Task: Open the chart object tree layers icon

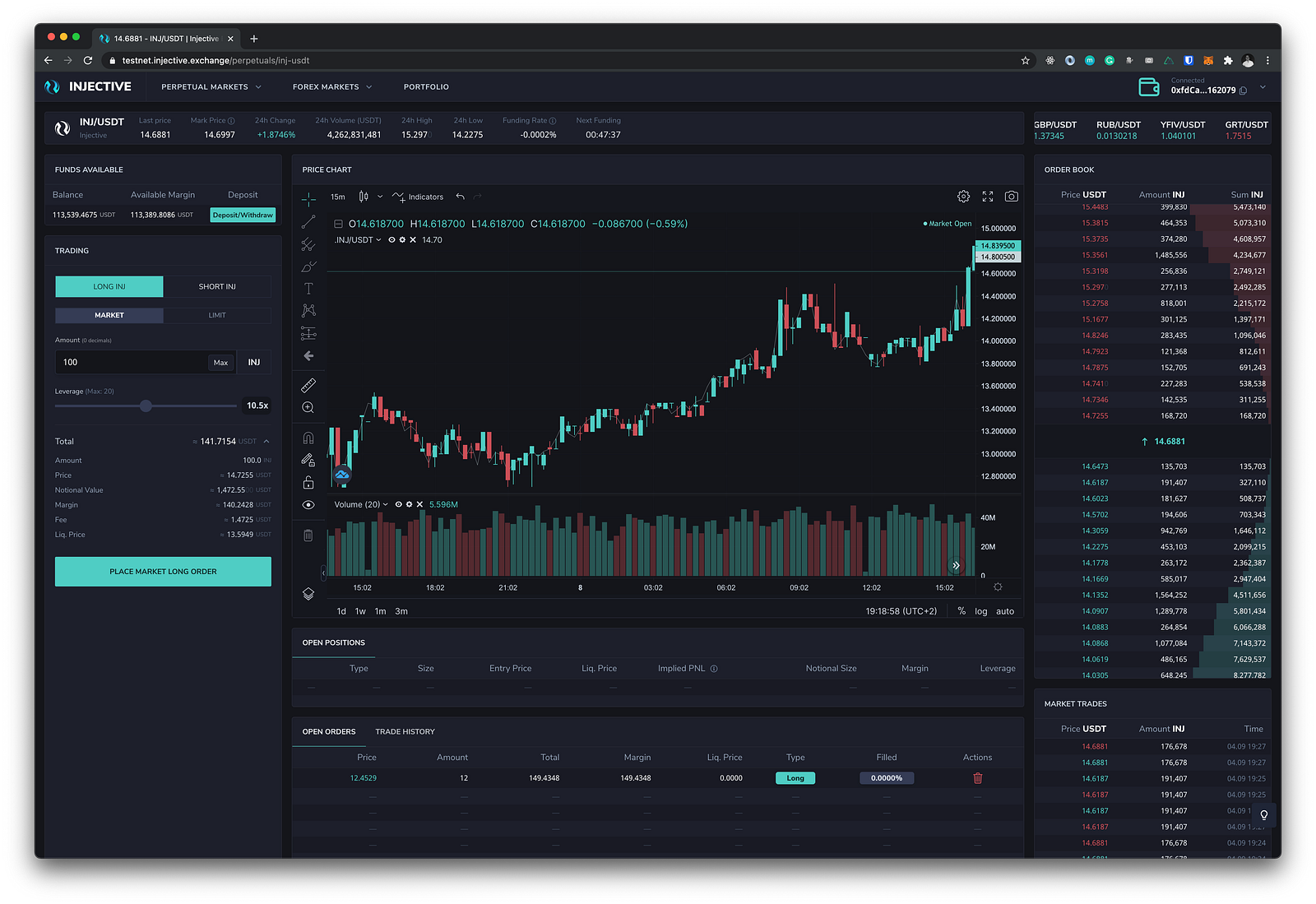Action: click(308, 594)
